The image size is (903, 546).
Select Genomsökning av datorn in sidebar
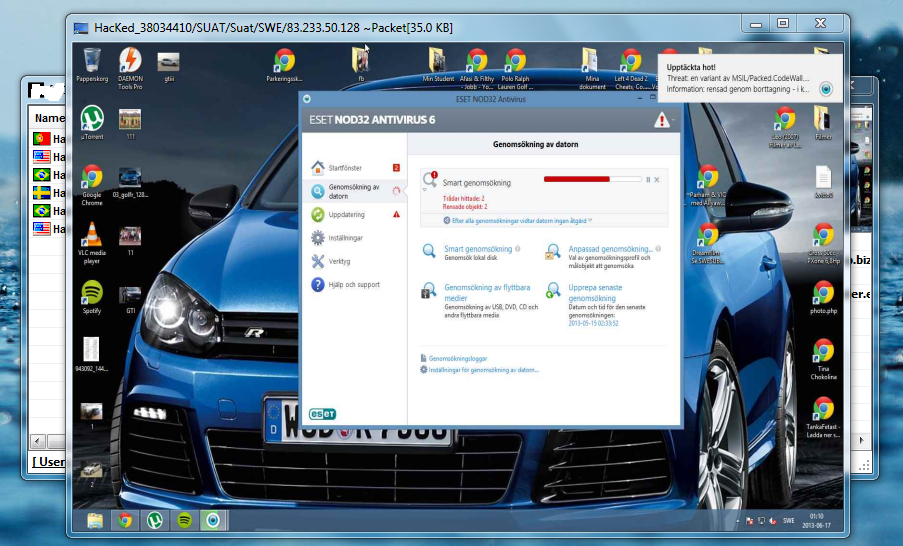pyautogui.click(x=355, y=191)
